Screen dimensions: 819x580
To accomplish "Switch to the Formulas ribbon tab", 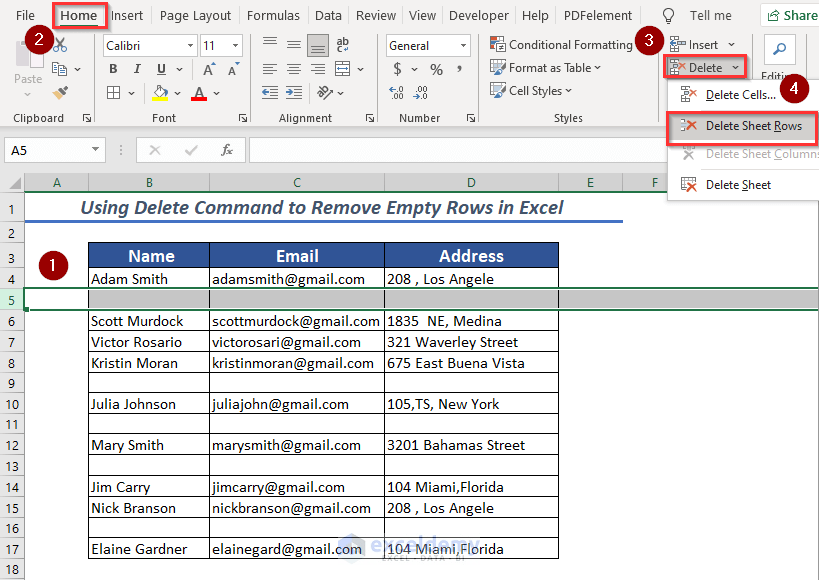I will pyautogui.click(x=273, y=15).
